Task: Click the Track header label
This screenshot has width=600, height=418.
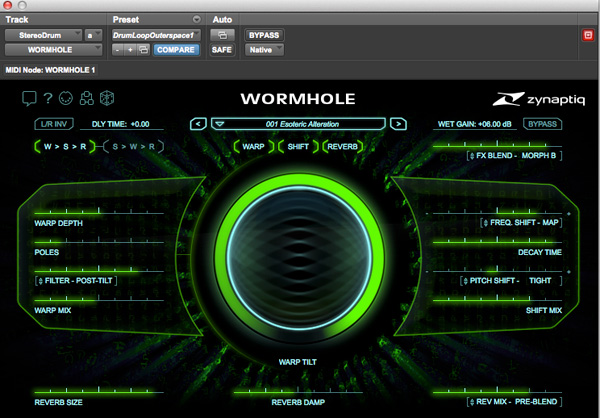Action: pos(17,20)
